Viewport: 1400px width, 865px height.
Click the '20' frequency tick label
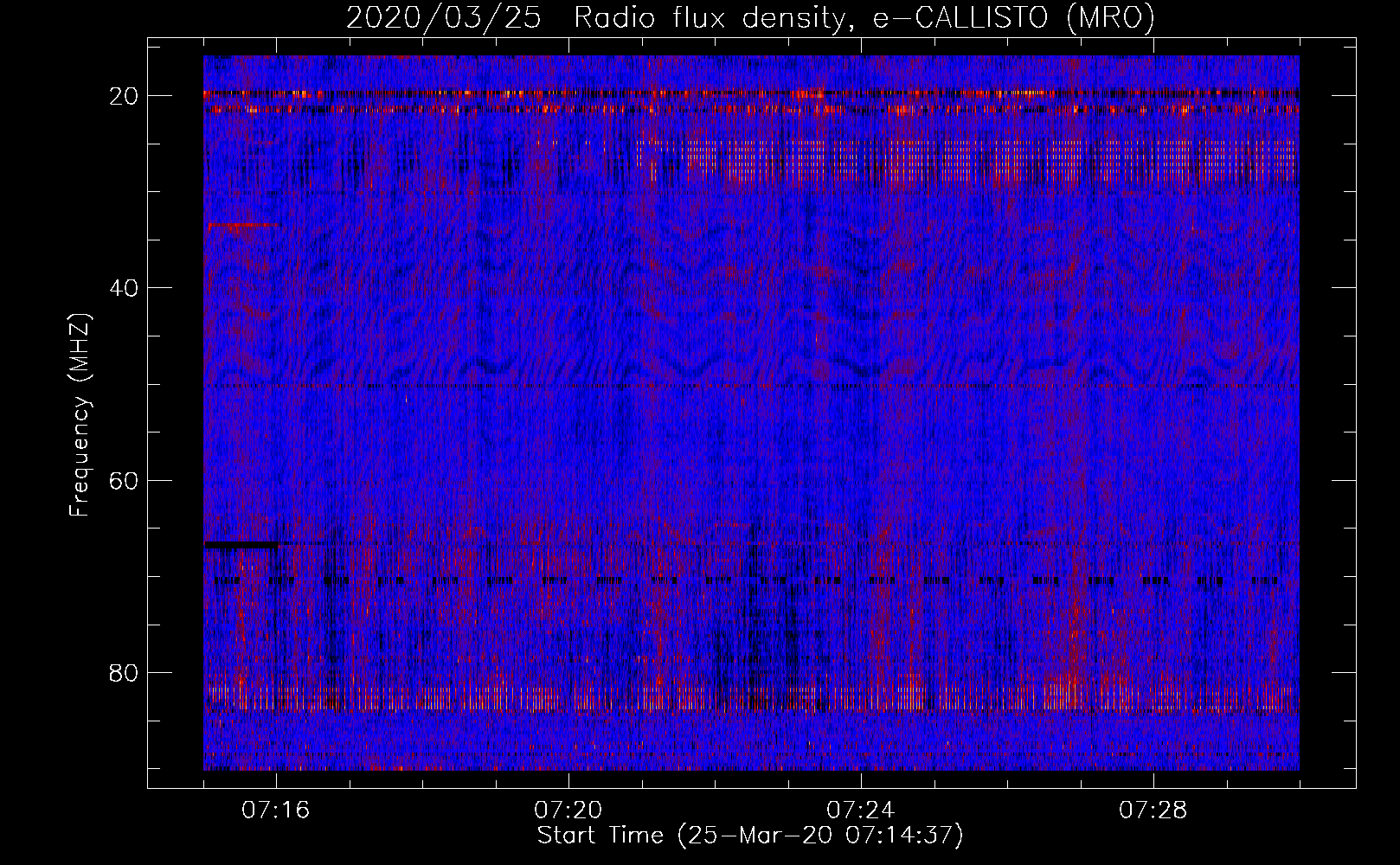point(125,96)
